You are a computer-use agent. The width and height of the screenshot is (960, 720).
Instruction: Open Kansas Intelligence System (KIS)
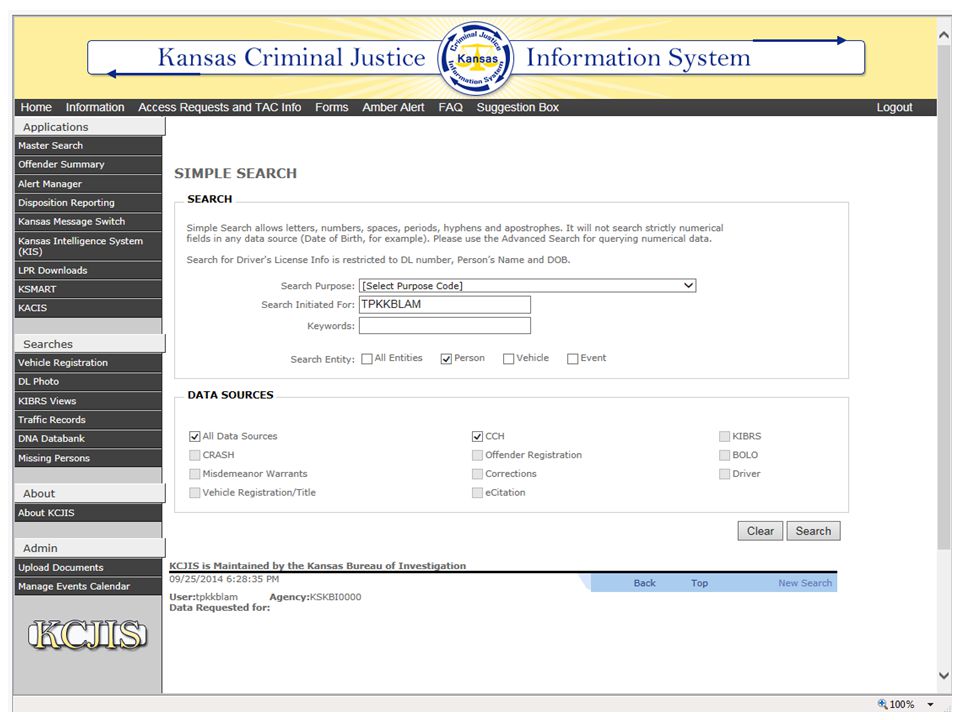click(x=88, y=246)
